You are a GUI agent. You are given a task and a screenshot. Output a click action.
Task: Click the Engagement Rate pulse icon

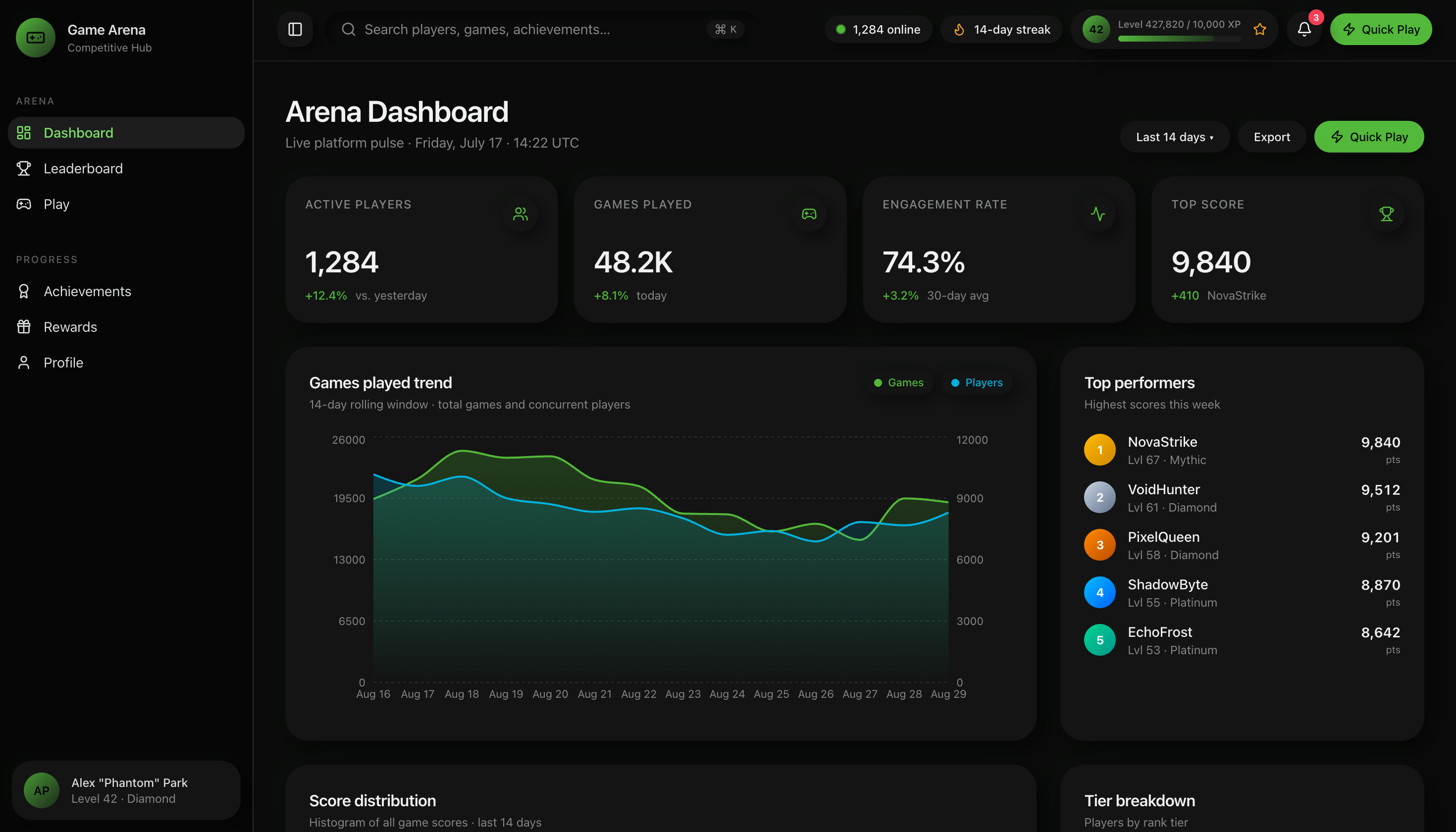point(1098,214)
